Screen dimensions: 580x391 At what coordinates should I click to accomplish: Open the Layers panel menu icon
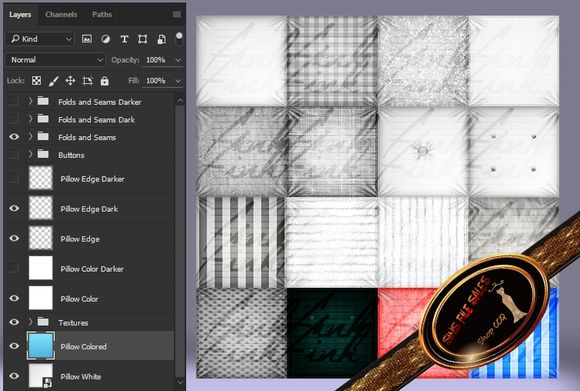click(177, 14)
